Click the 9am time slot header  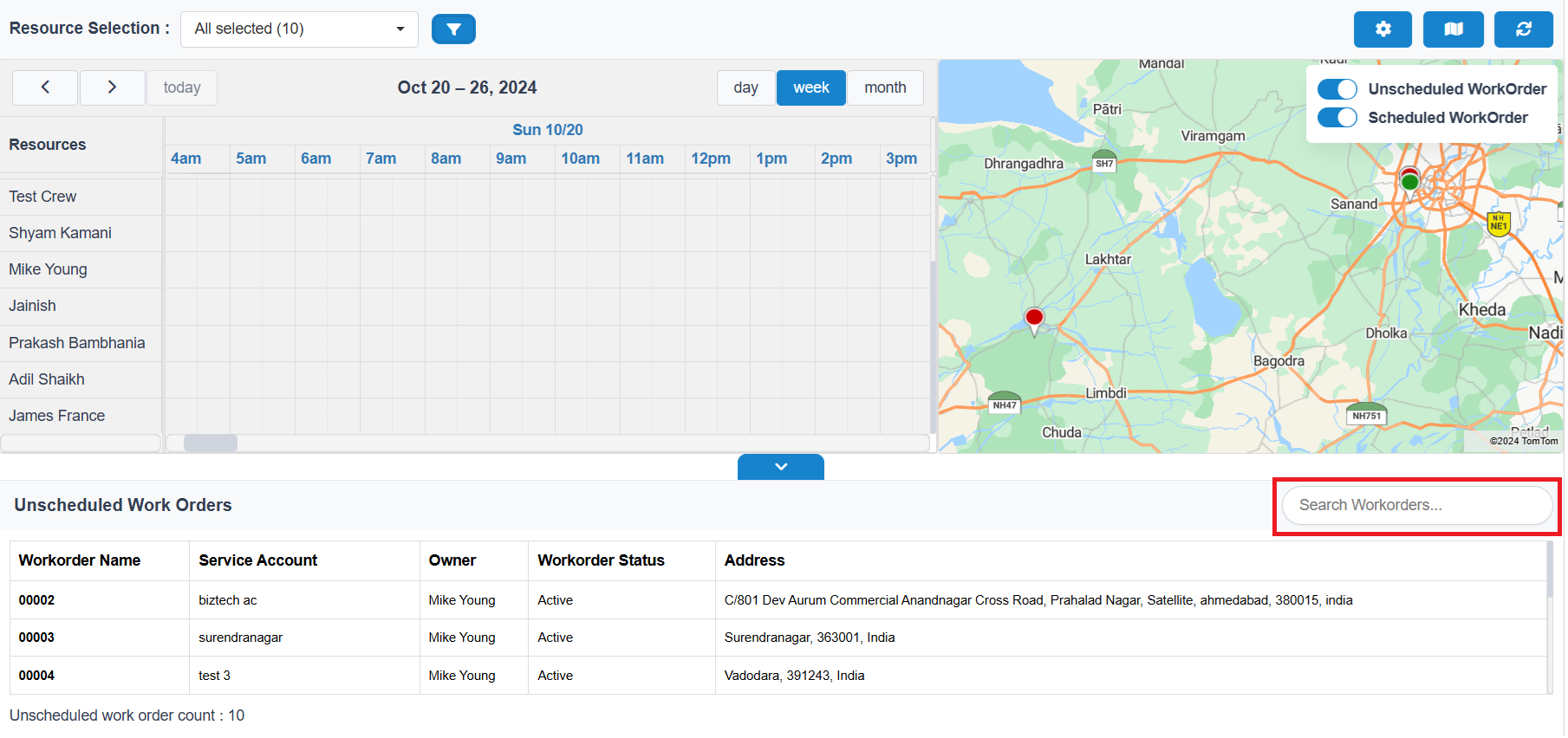pos(511,159)
